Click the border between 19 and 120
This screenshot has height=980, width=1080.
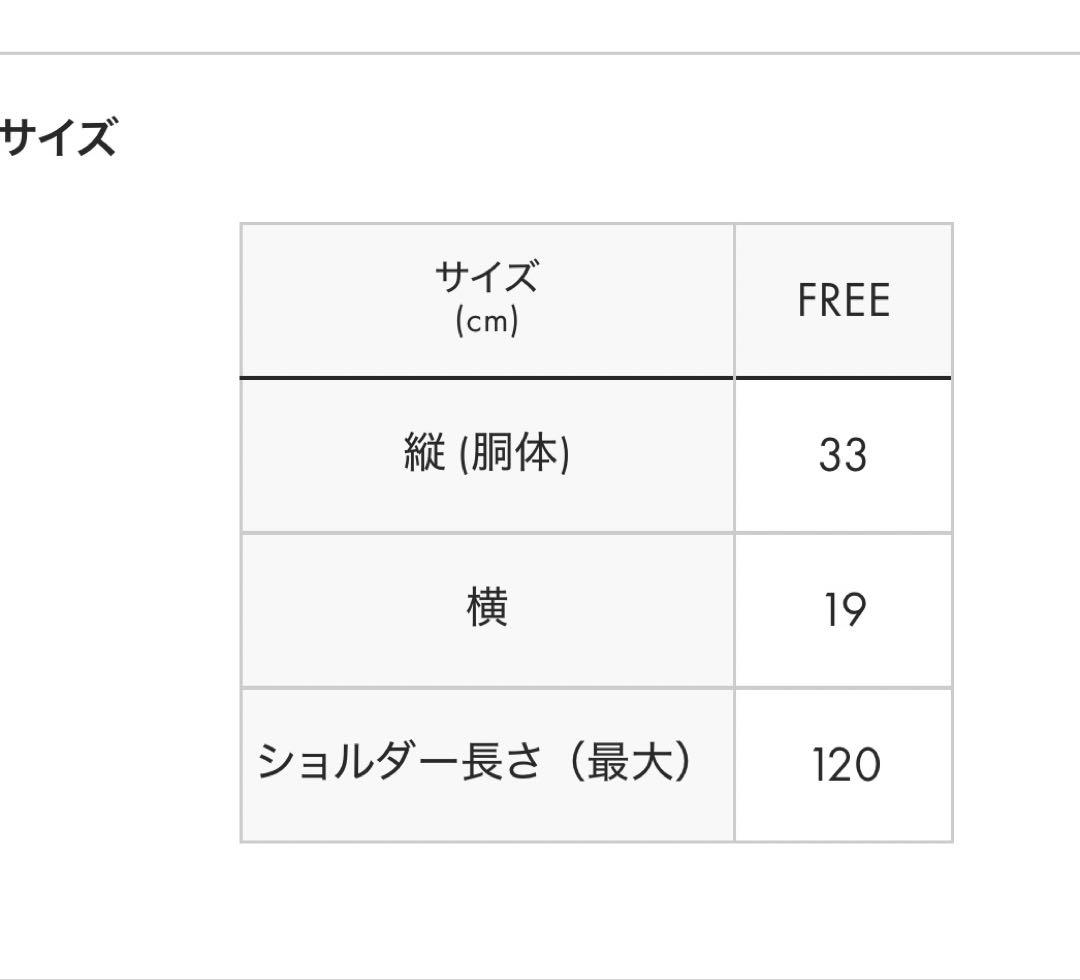click(x=843, y=687)
